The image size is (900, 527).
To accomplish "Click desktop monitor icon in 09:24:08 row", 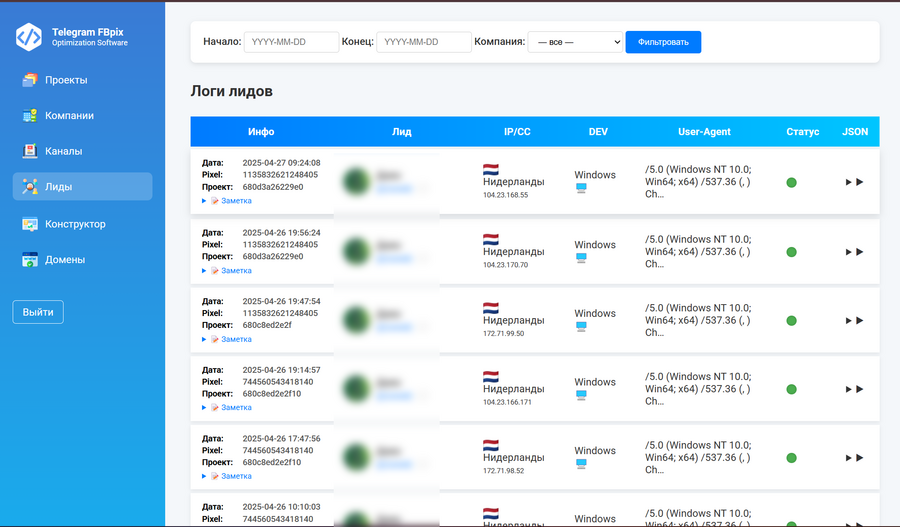I will pos(581,188).
